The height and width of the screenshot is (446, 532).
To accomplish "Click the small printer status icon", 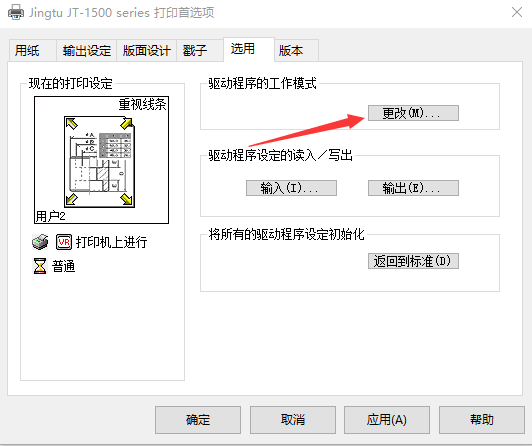I will (40, 242).
